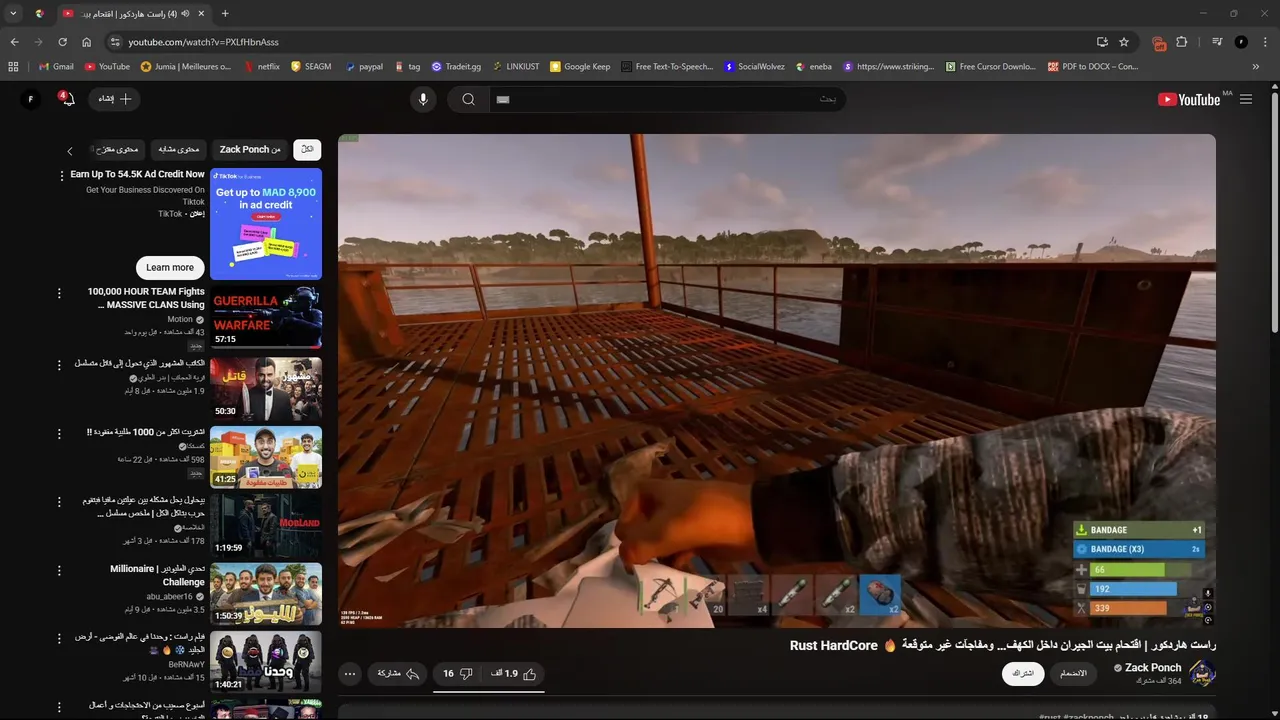
Task: Select the 'محتوى مقترح' chip
Action: tap(118, 149)
